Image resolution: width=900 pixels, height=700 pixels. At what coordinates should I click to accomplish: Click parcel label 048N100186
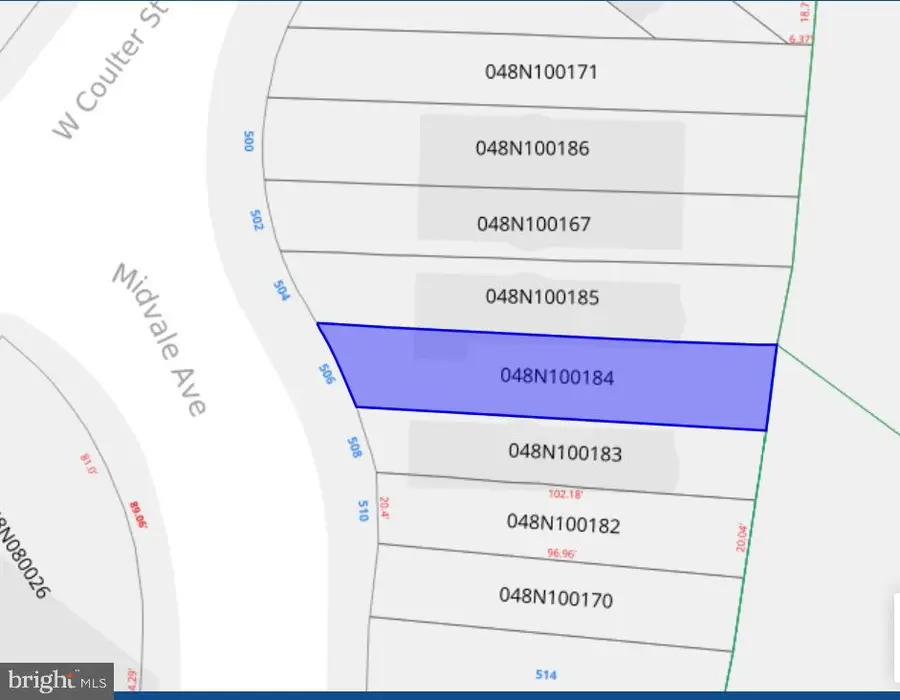tap(532, 148)
